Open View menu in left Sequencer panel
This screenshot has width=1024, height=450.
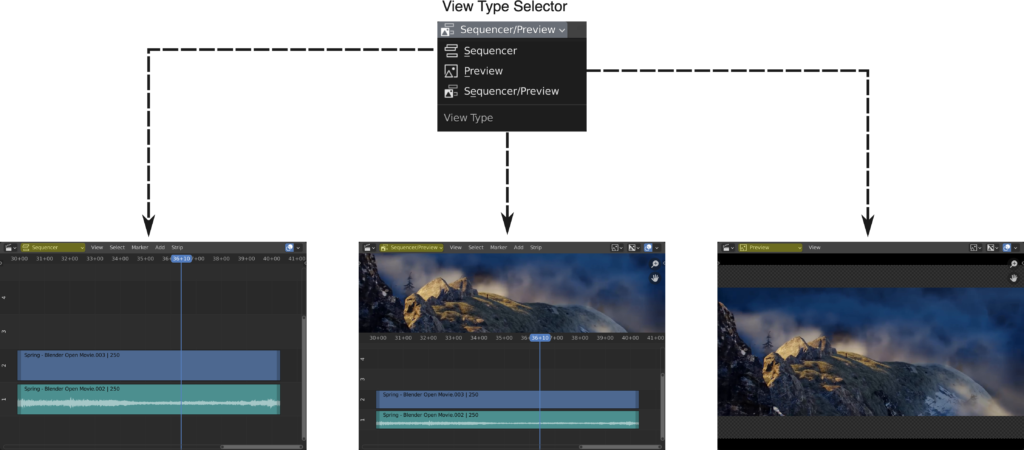click(x=97, y=248)
